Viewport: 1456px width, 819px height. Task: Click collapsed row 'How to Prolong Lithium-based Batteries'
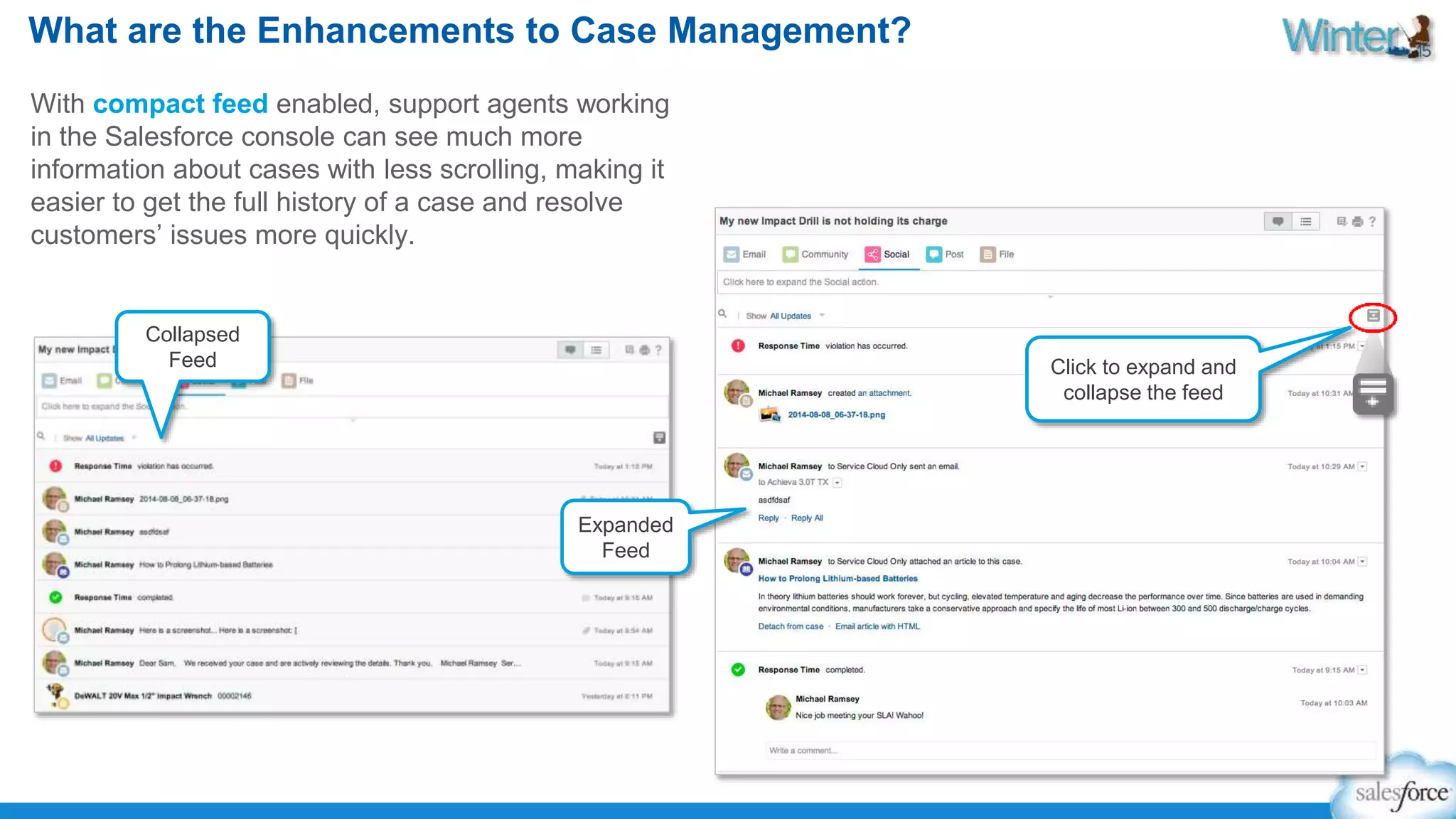352,564
